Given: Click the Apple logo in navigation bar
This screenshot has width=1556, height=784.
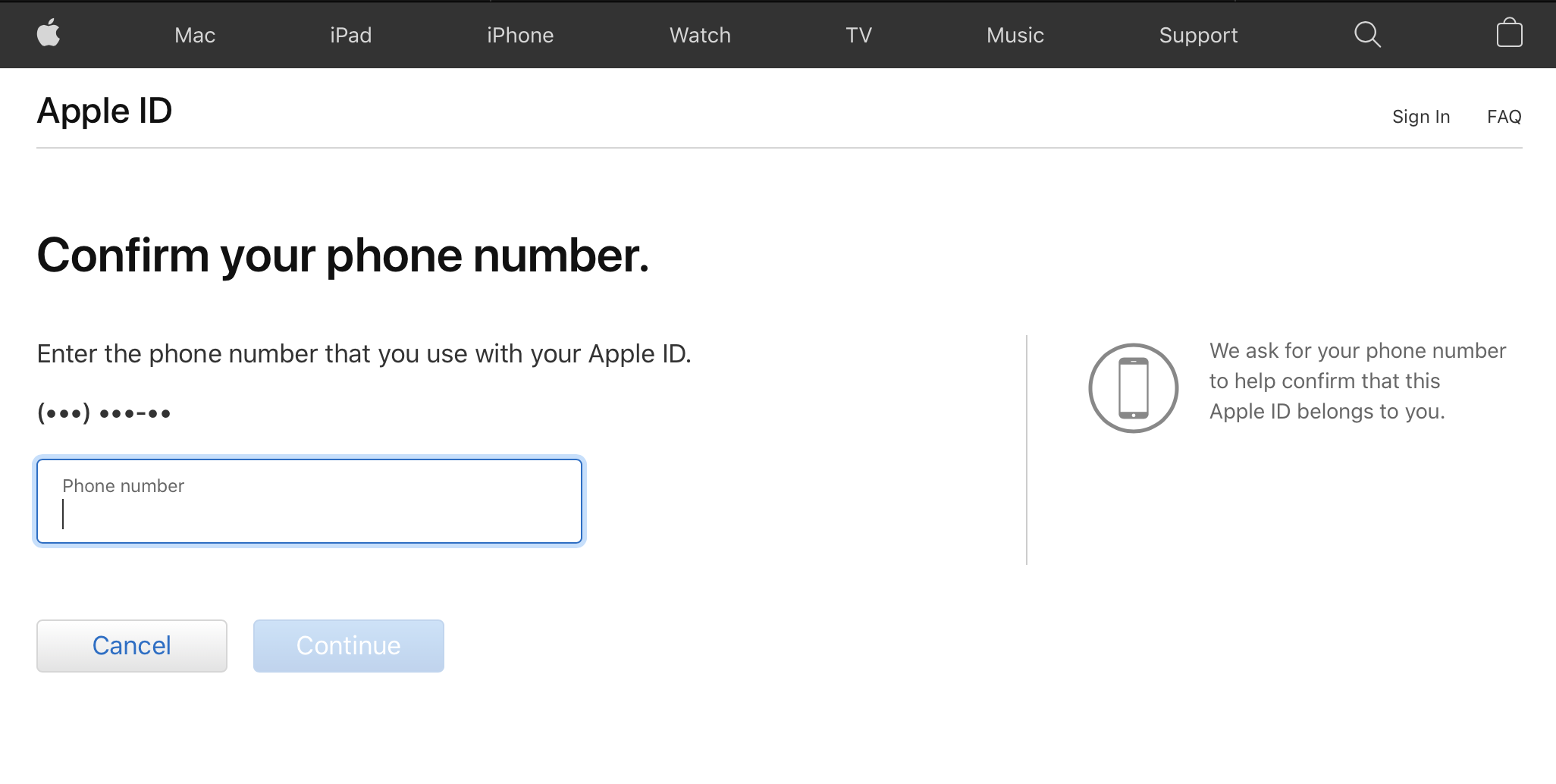Looking at the screenshot, I should pyautogui.click(x=49, y=34).
